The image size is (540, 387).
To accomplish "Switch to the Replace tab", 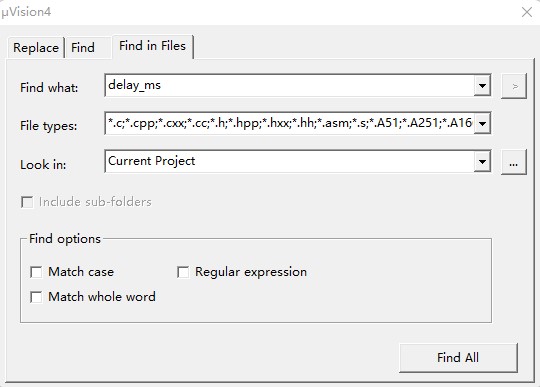I will click(36, 48).
